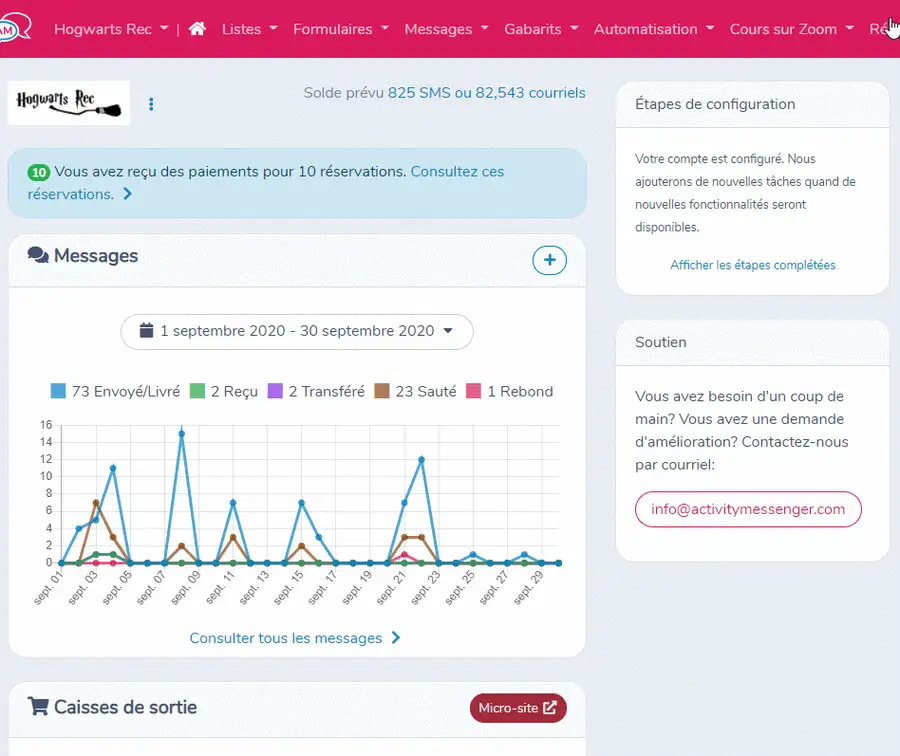Toggle the 2 Reçu green legend swatch
900x756 pixels.
click(x=197, y=391)
